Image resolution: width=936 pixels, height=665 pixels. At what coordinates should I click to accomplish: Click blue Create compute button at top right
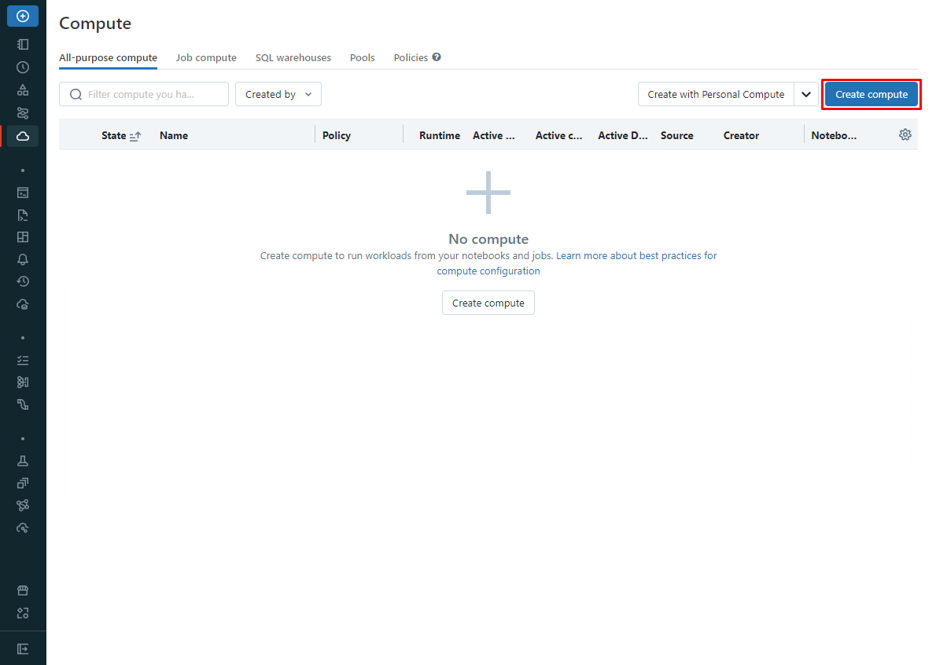(872, 94)
